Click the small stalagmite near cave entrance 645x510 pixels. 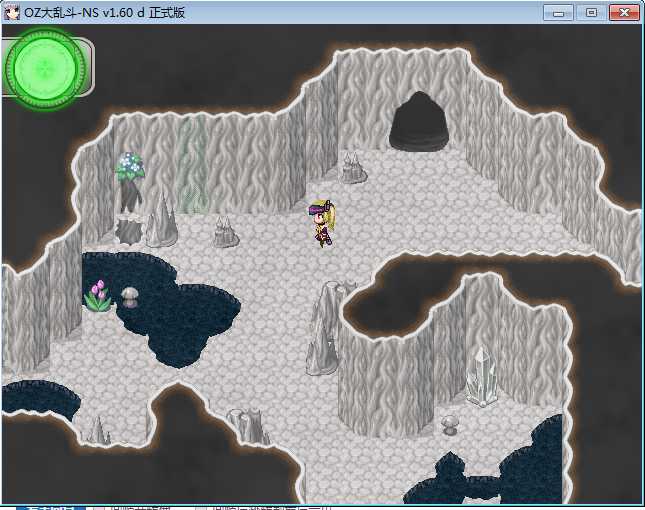(x=353, y=168)
